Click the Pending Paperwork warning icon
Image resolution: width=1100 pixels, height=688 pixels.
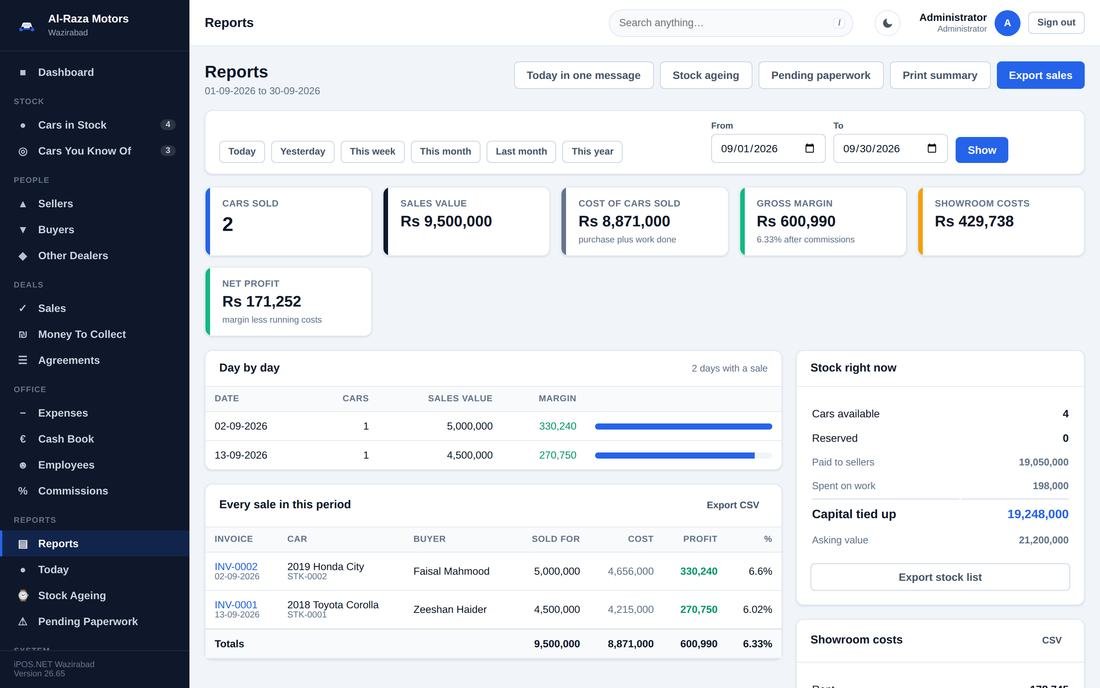pos(22,621)
